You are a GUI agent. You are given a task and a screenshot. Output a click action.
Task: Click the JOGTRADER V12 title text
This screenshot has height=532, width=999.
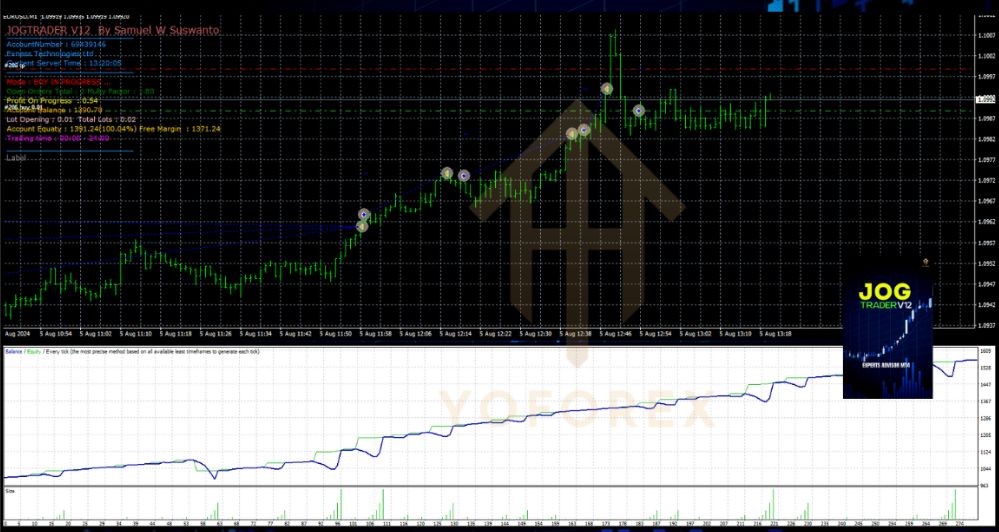click(113, 30)
